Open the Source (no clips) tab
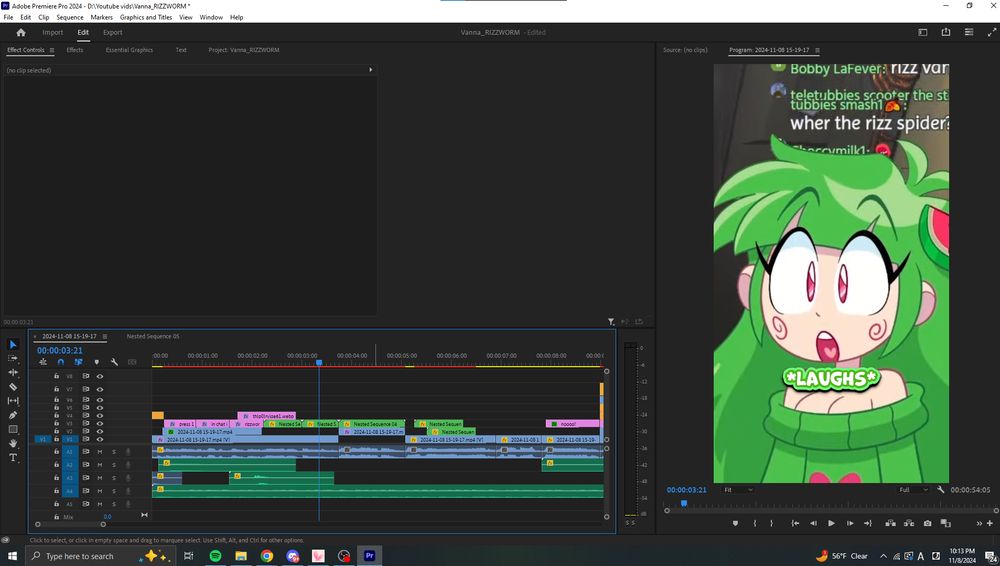Screen dimensions: 1000x566 pyautogui.click(x=685, y=50)
